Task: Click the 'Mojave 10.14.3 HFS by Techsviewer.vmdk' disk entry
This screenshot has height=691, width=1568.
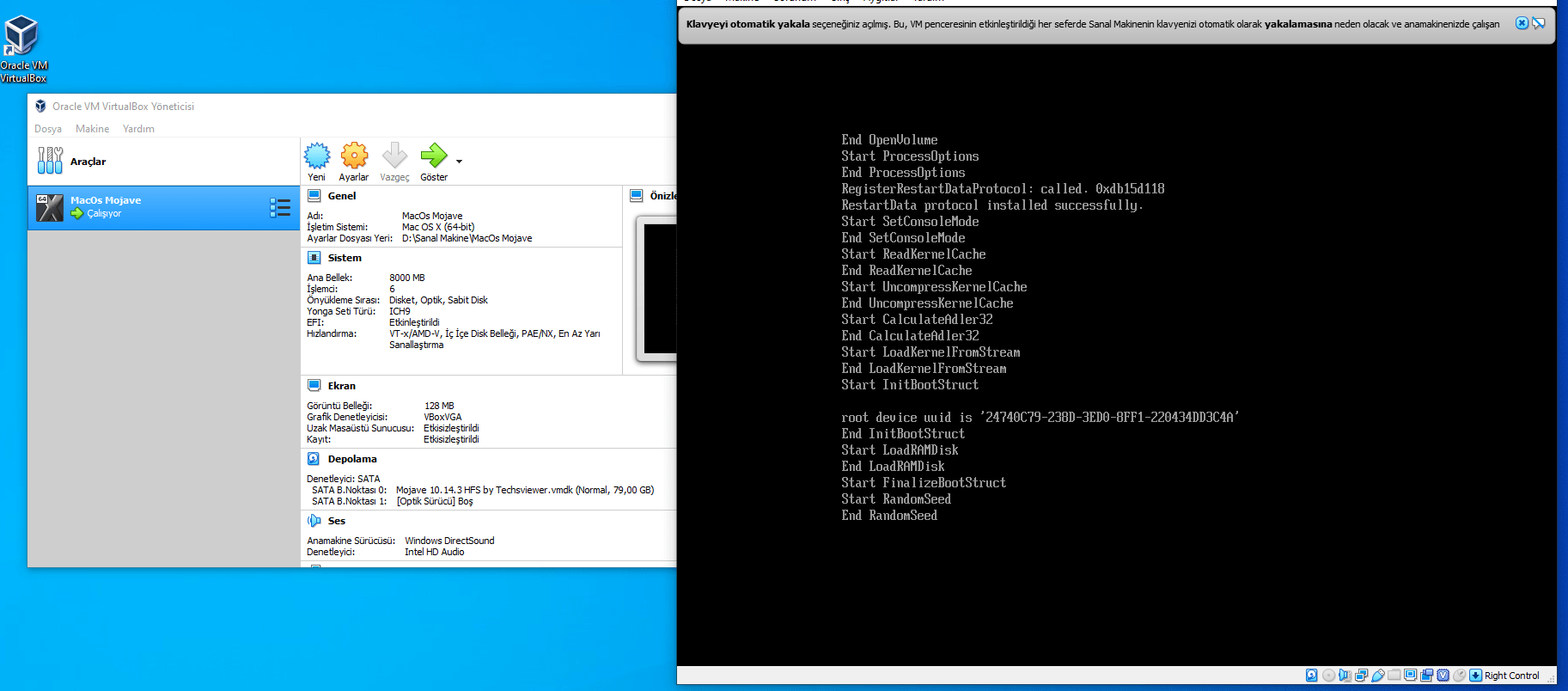Action: click(x=525, y=490)
